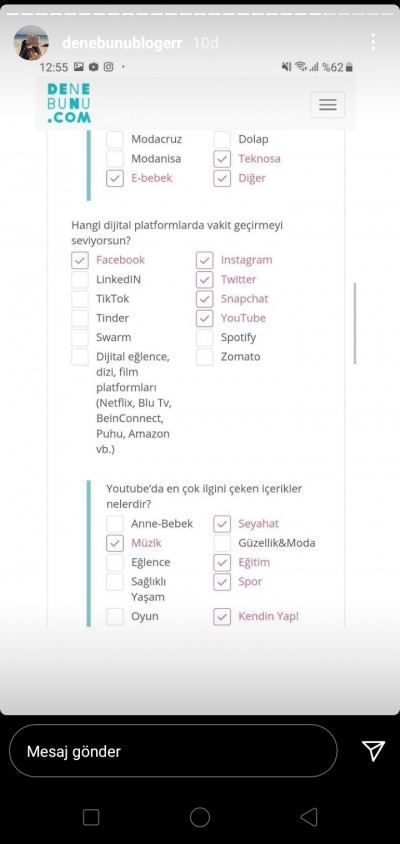This screenshot has width=400, height=844.
Task: Tap the Android recent apps square
Action: (91, 818)
